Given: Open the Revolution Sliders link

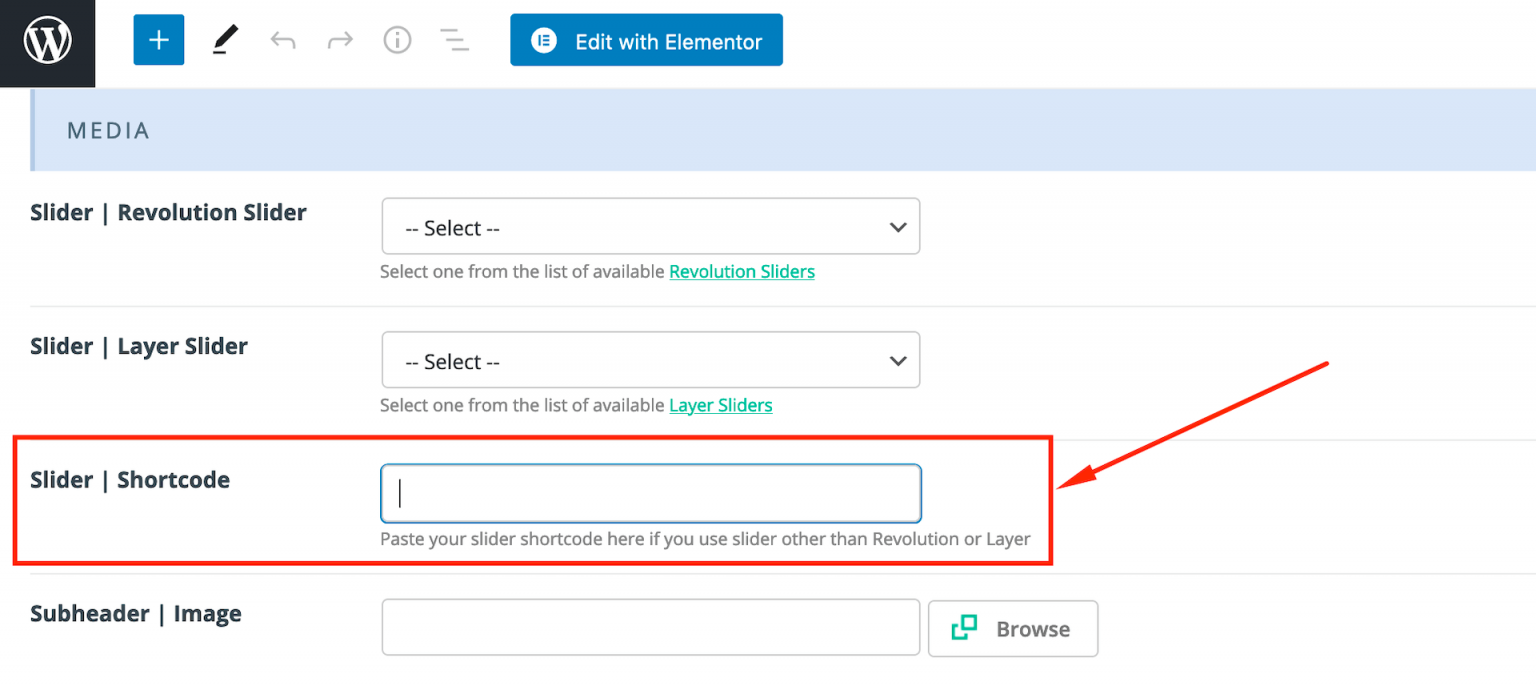Looking at the screenshot, I should point(742,272).
